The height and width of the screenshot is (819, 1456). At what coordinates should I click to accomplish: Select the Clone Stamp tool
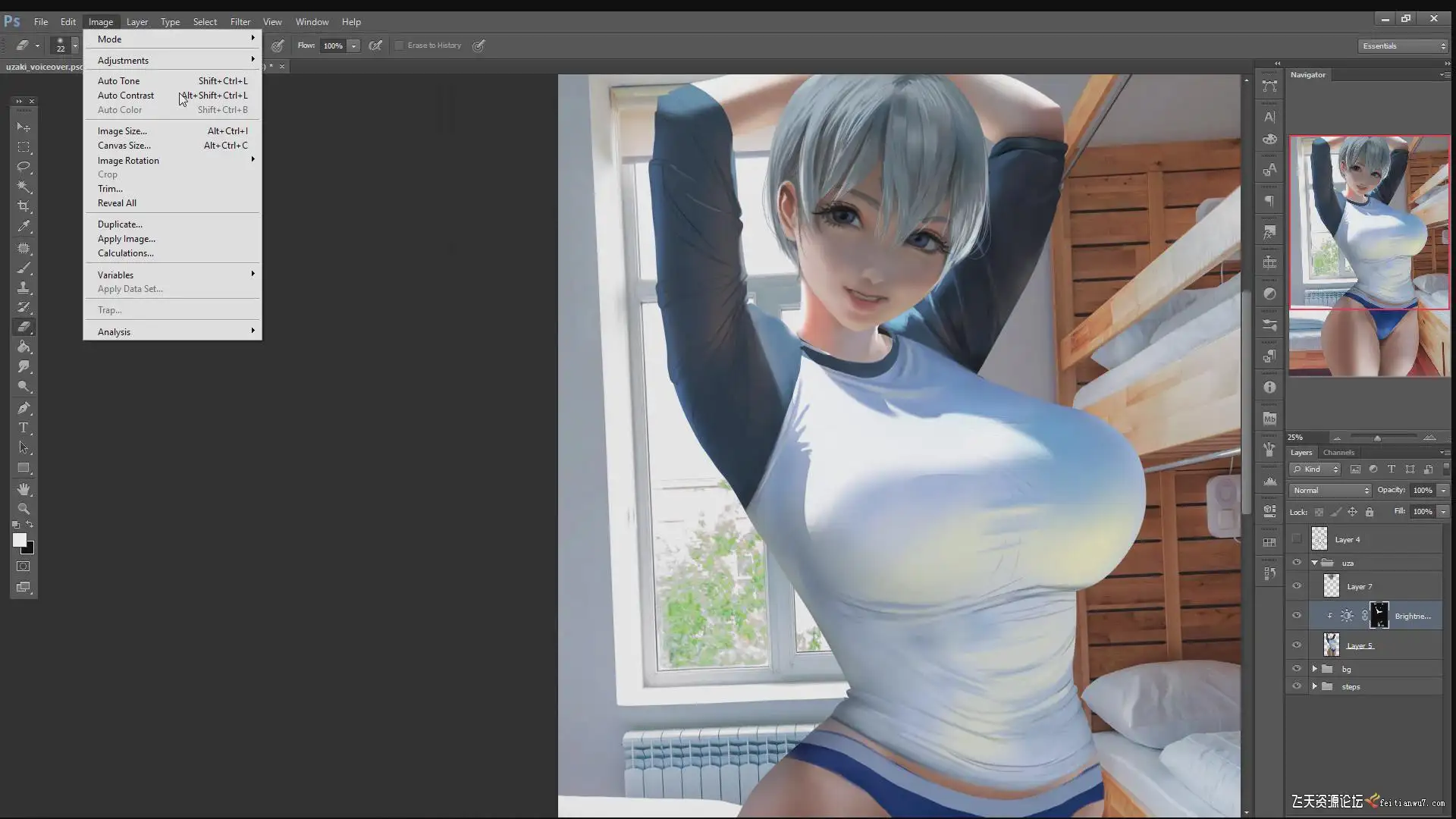[x=24, y=287]
